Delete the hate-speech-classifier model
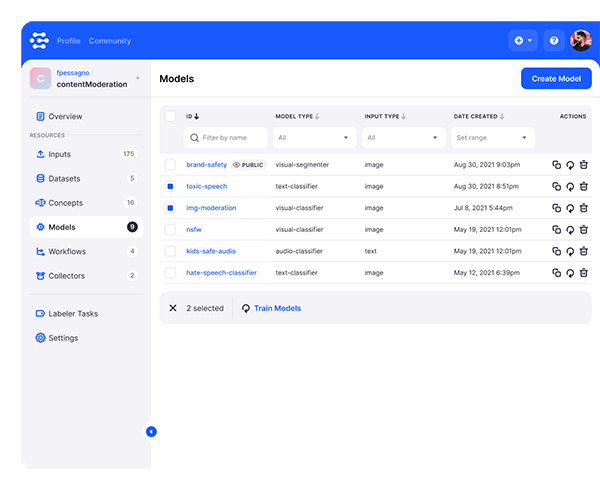The width and height of the screenshot is (600, 490). (584, 273)
